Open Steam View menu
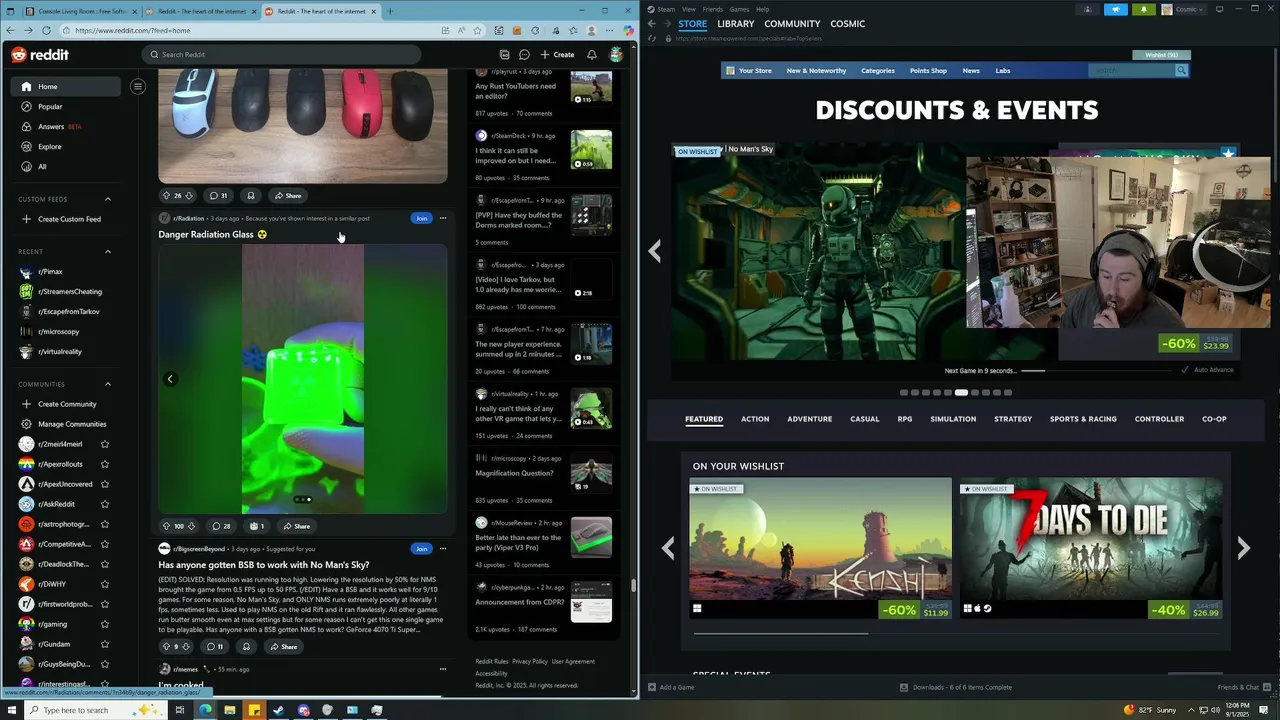Viewport: 1280px width, 720px height. click(x=689, y=9)
